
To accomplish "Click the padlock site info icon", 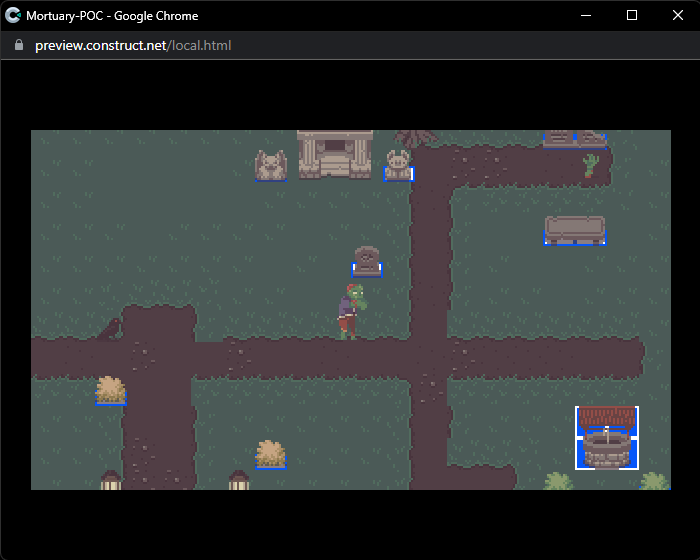I will [x=19, y=45].
